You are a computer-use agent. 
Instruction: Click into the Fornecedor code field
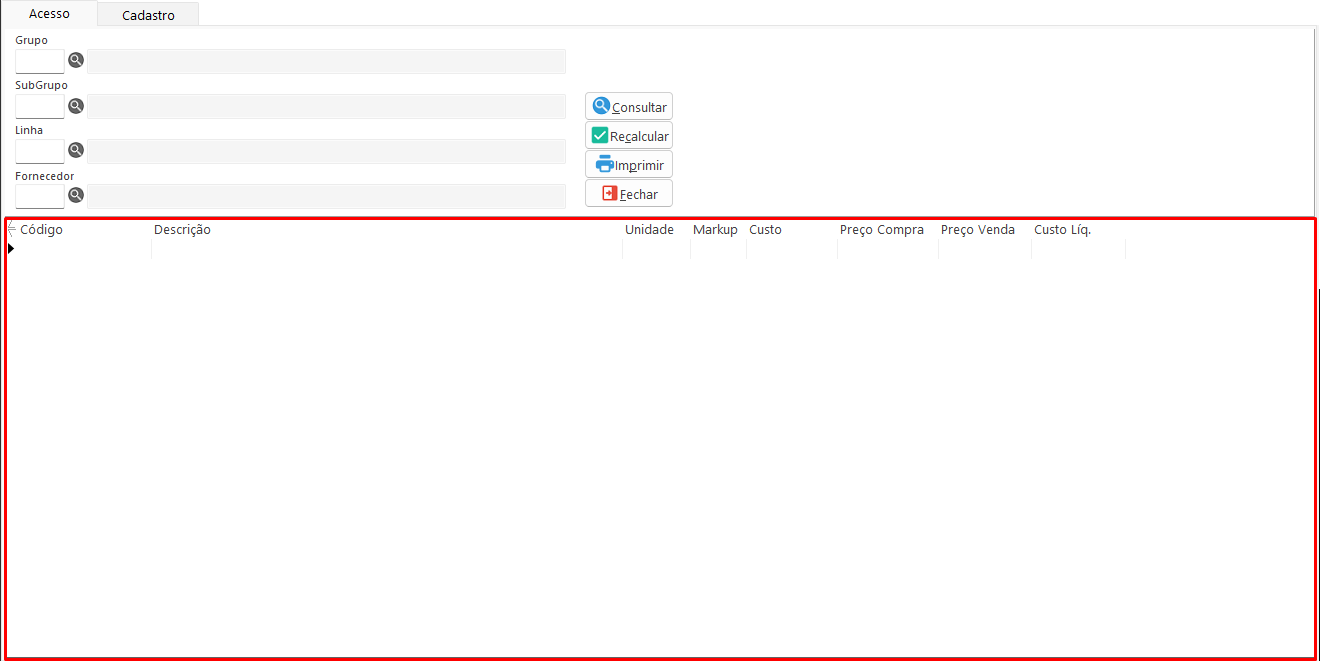40,197
